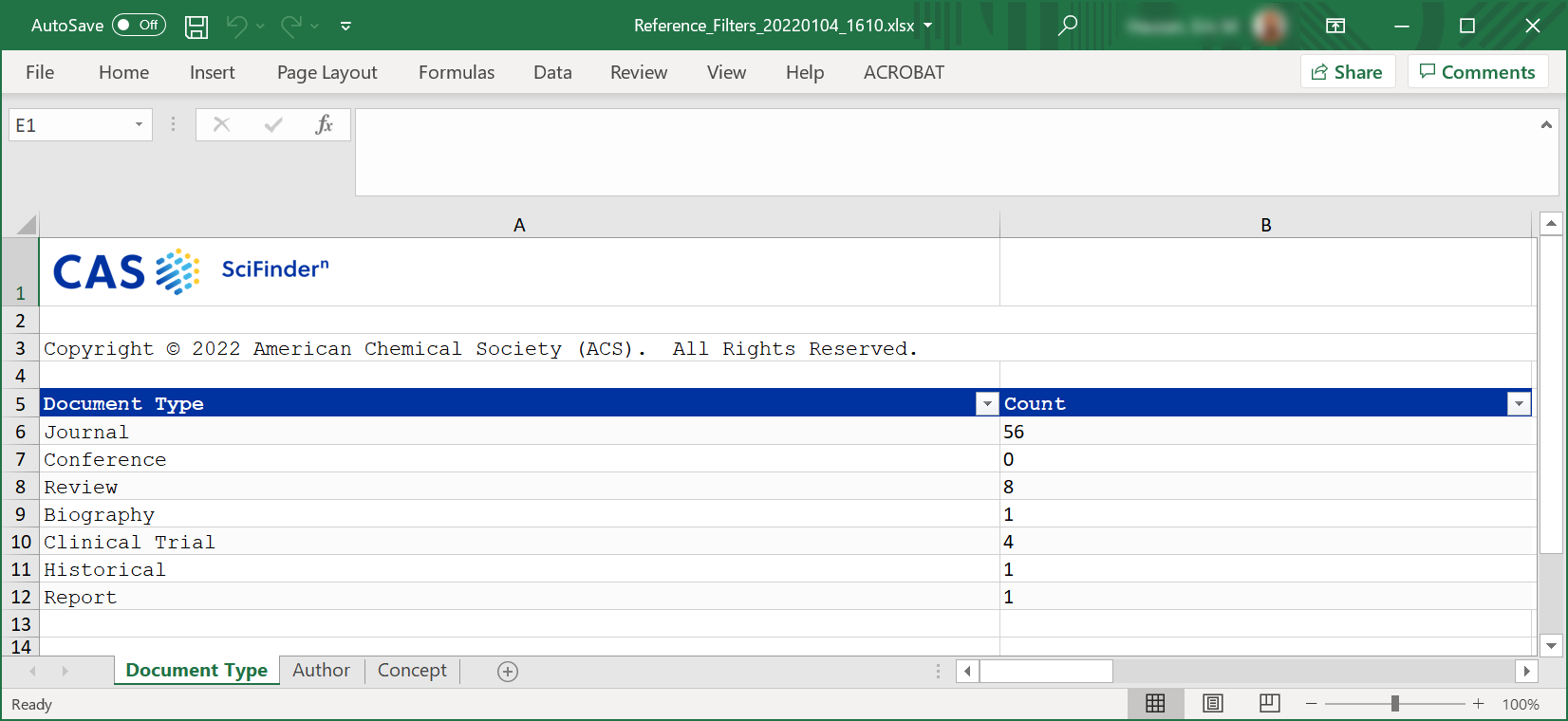Screen dimensions: 1568x721
Task: Select column A header
Action: tap(519, 225)
